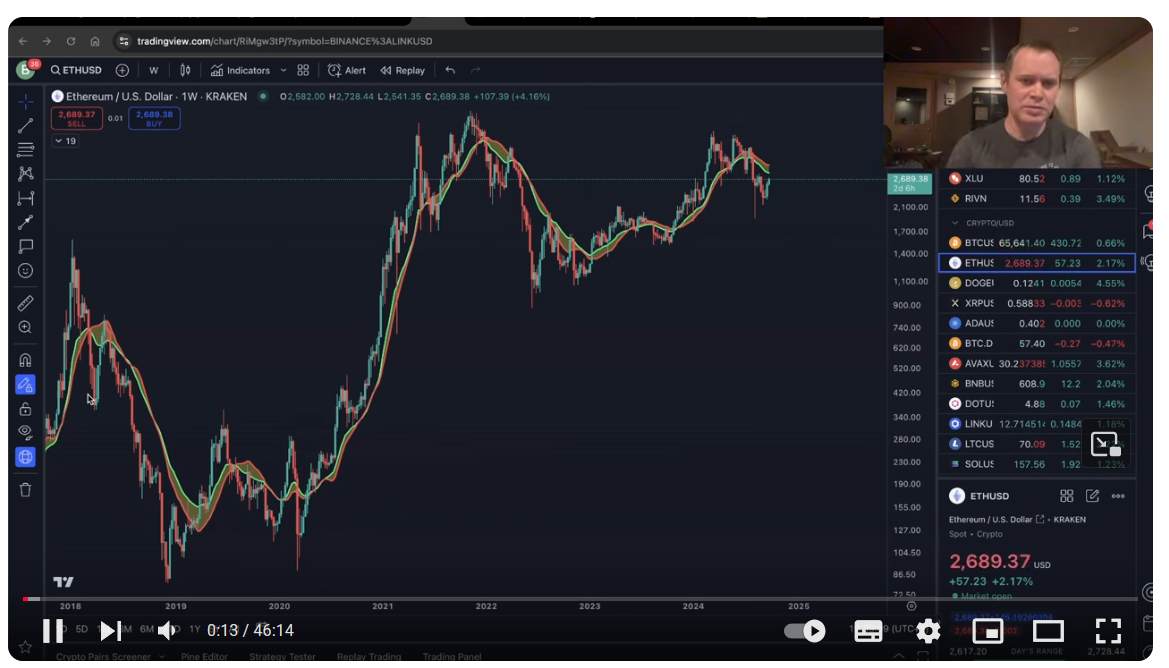The width and height of the screenshot is (1169, 668).
Task: Click the zoom in magnifier tool
Action: click(x=26, y=327)
